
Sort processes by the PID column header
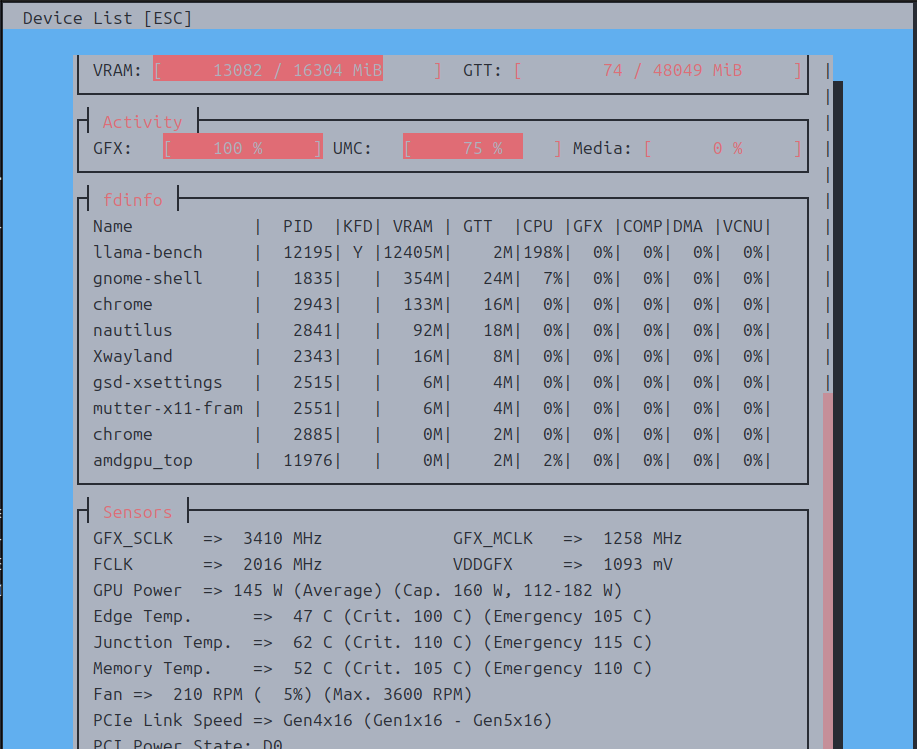[x=297, y=226]
